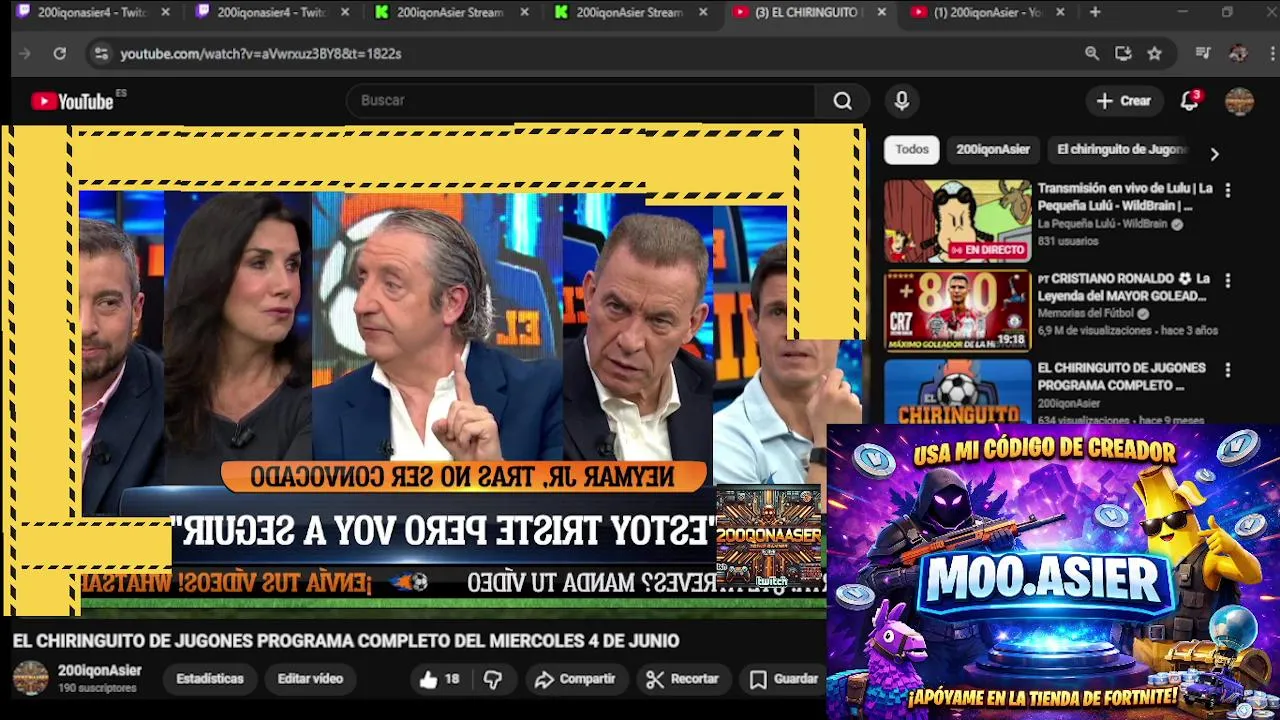The width and height of the screenshot is (1280, 720).
Task: Open options for CRISTIANO RONALDO video
Action: (1228, 280)
